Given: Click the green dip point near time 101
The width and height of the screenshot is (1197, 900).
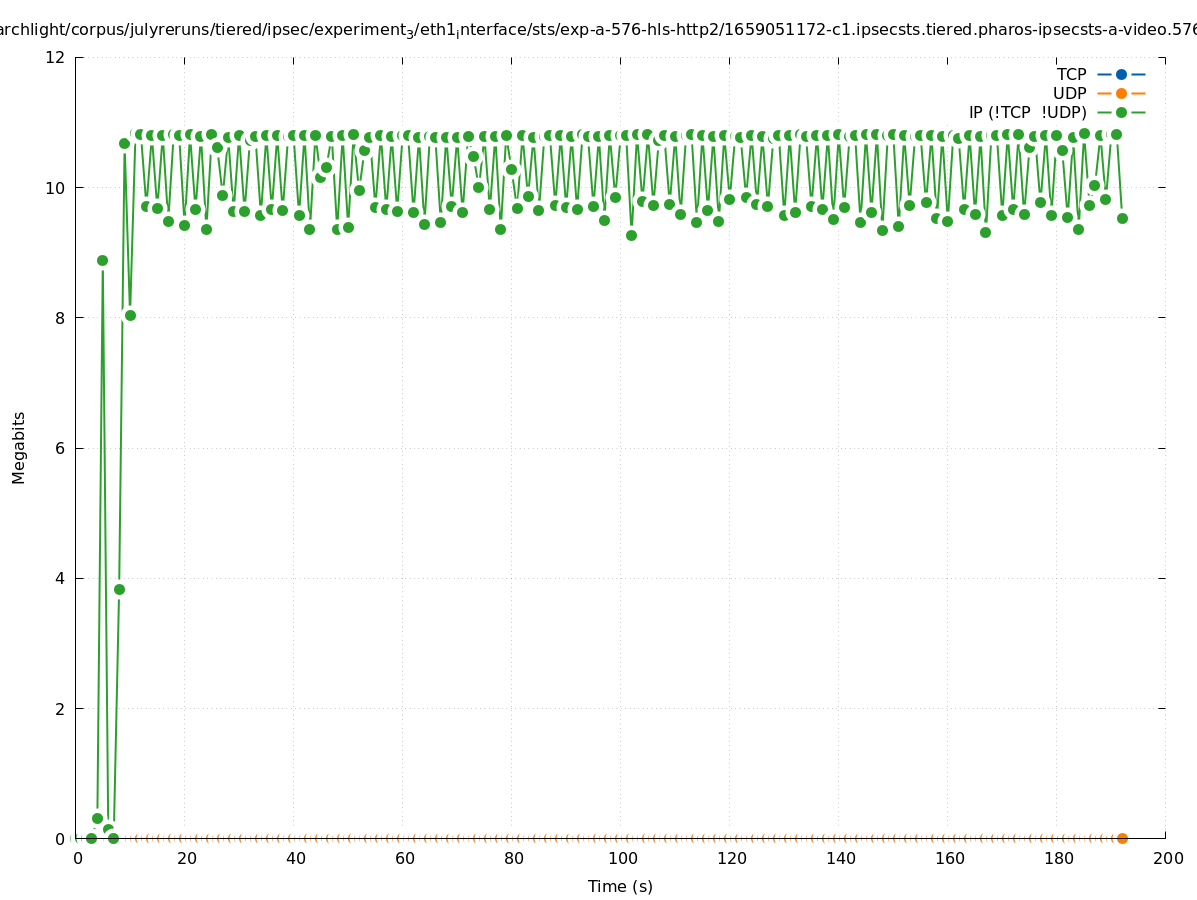Looking at the screenshot, I should (x=631, y=235).
